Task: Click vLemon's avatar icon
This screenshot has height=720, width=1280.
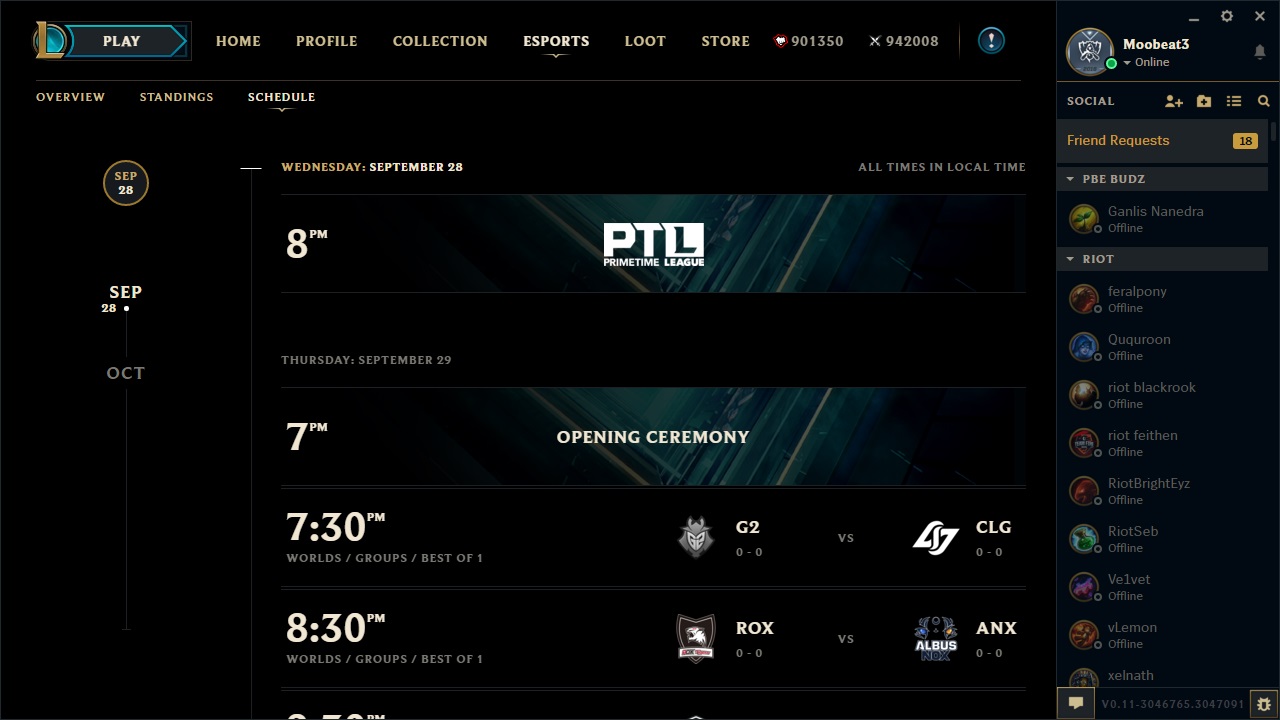Action: pyautogui.click(x=1083, y=635)
